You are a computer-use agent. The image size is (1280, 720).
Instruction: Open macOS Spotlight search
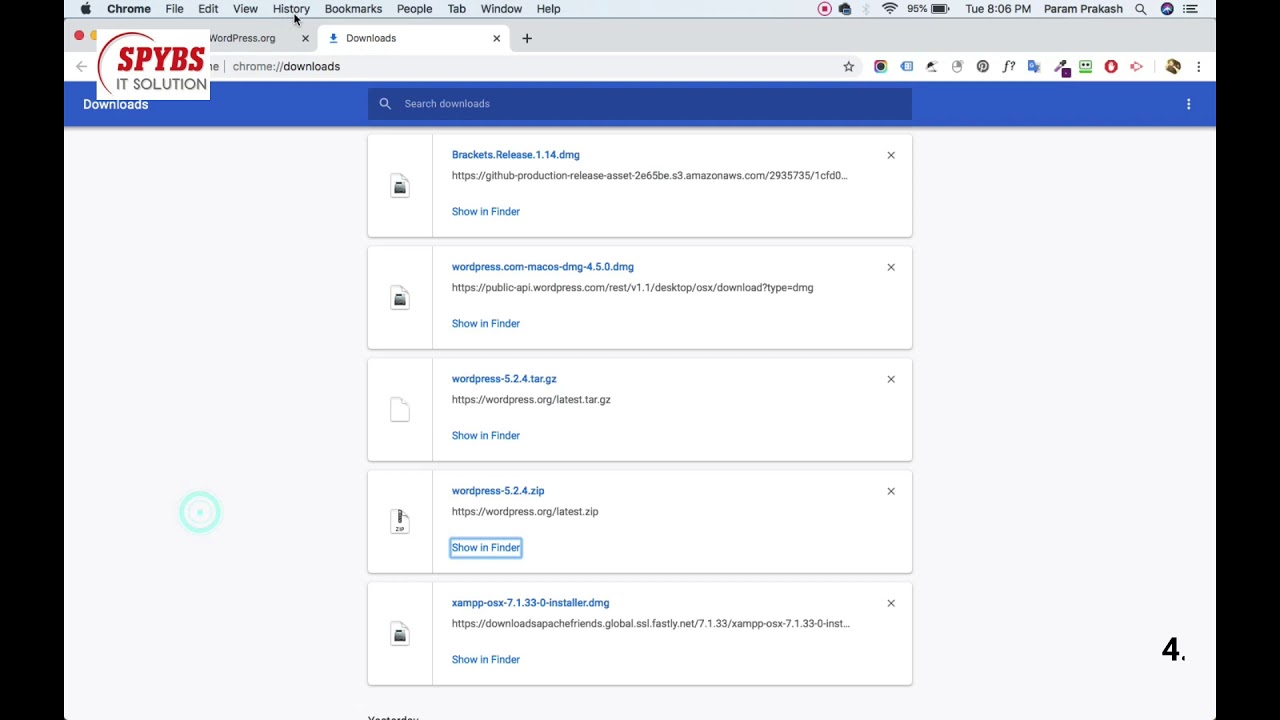tap(1140, 9)
